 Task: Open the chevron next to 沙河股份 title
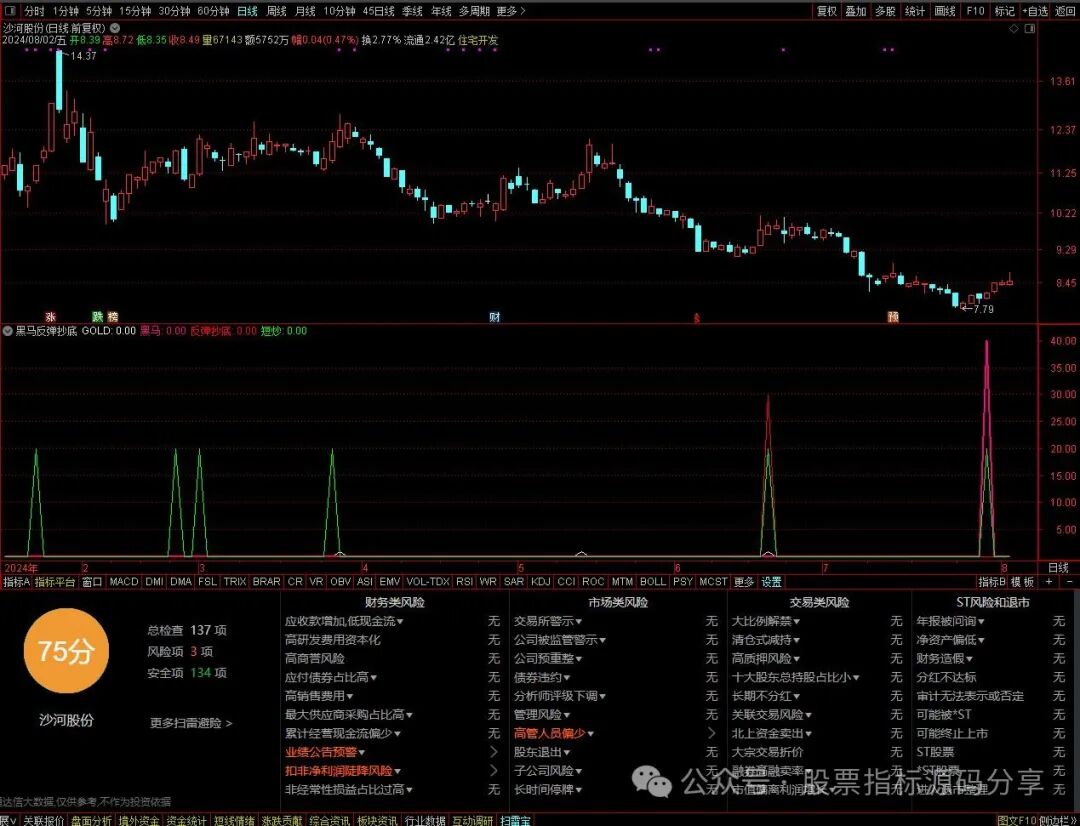pos(115,28)
